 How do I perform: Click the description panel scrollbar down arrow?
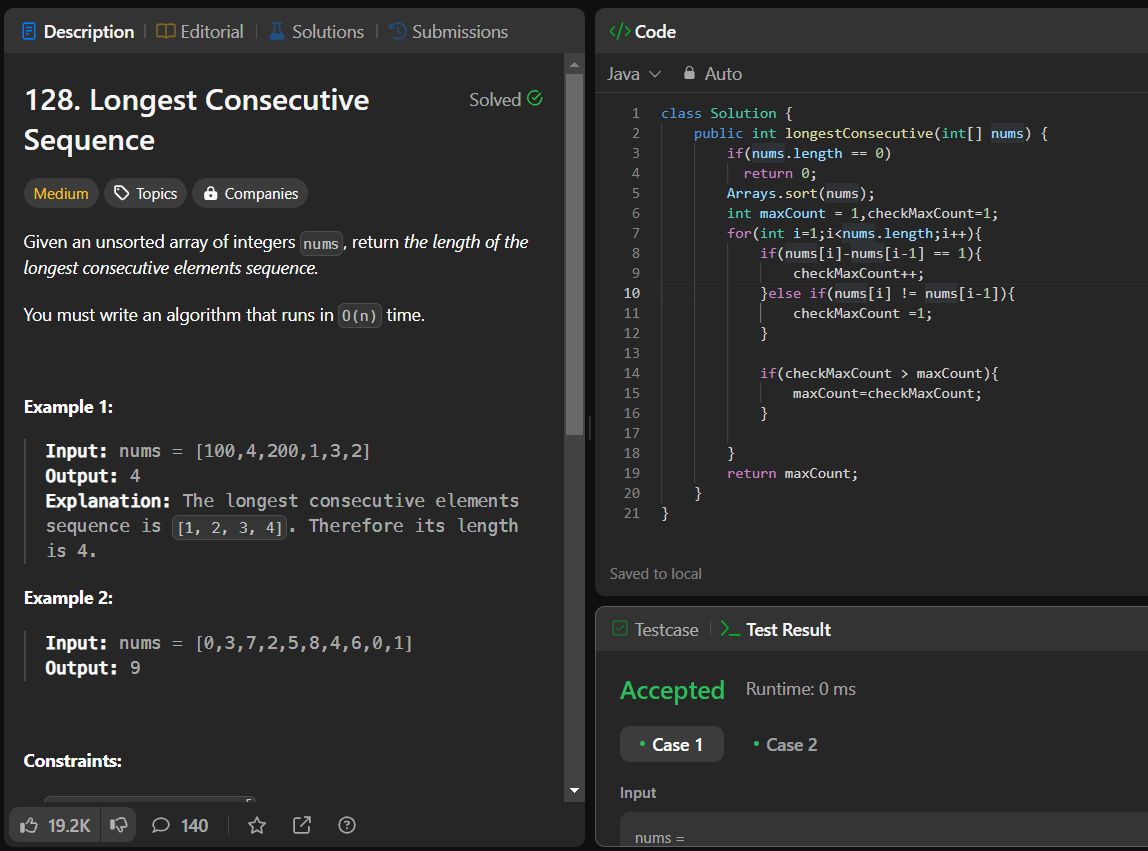click(x=574, y=790)
